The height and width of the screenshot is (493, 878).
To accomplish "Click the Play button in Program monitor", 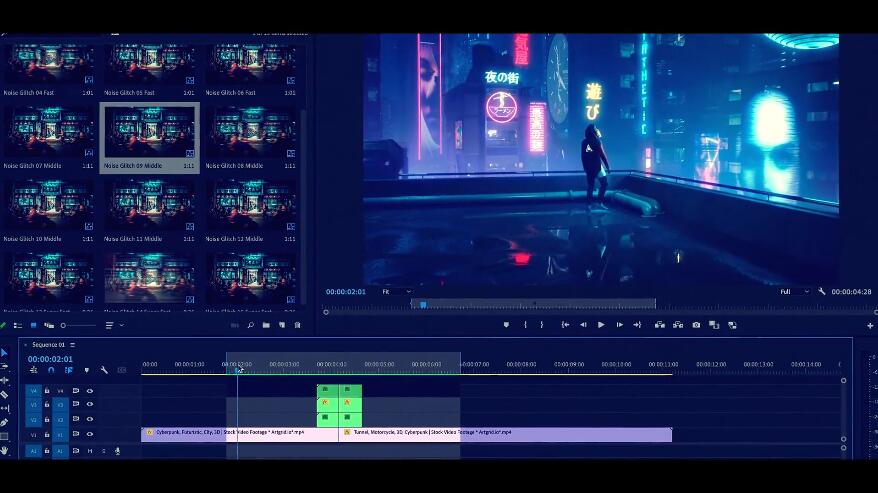I will tap(601, 325).
